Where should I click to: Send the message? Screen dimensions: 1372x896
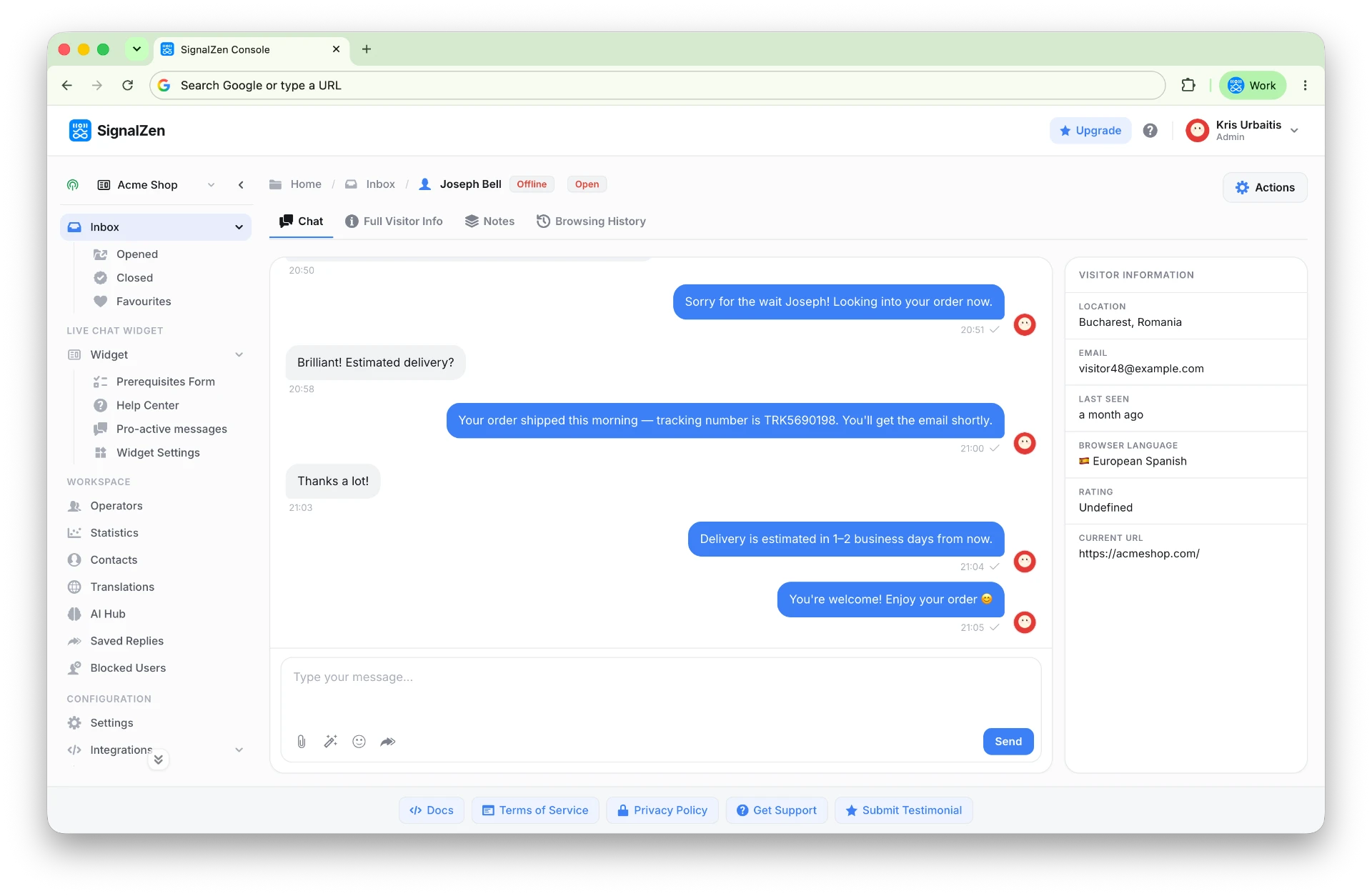pyautogui.click(x=1008, y=742)
